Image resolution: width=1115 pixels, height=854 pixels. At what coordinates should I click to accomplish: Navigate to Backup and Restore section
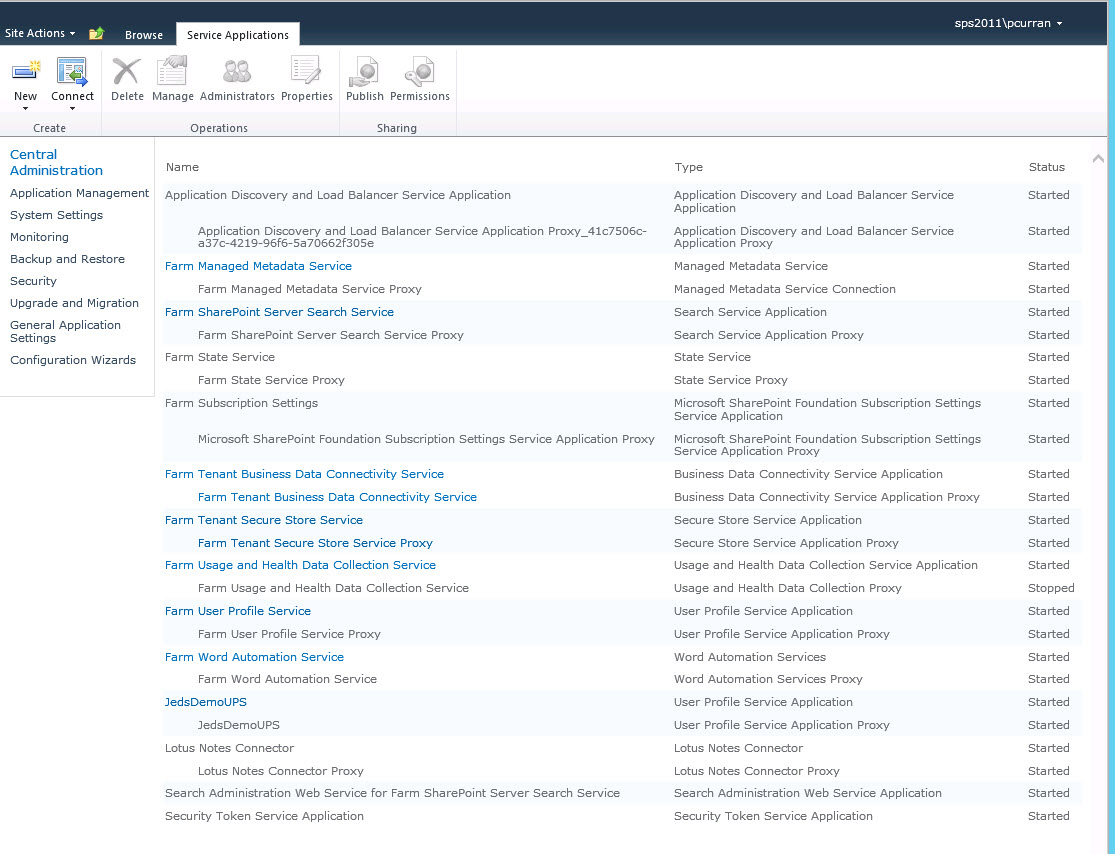[67, 258]
